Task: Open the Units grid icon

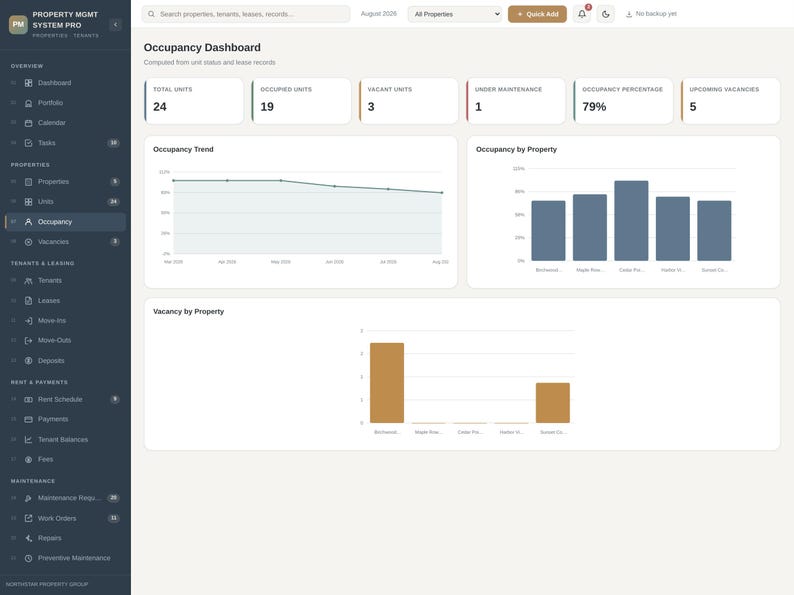Action: click(28, 202)
